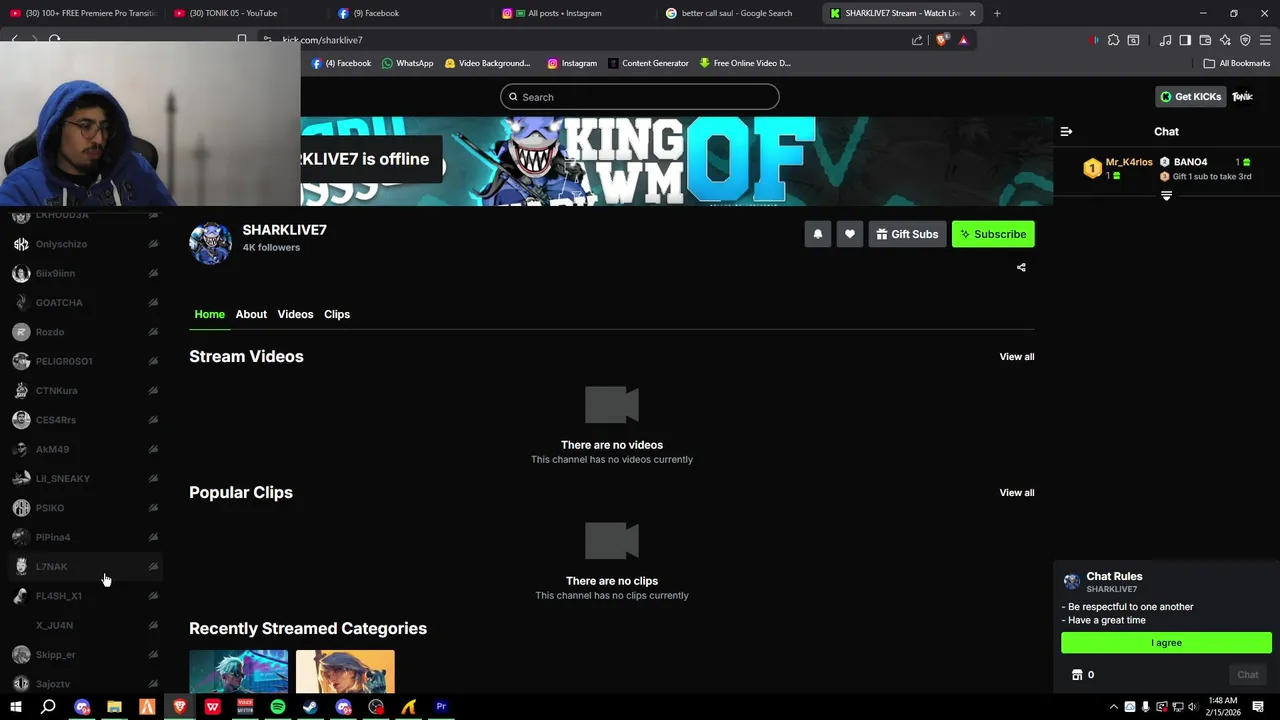Select Lil_SNEAKY in the sidebar list
Screen dimensions: 1280x720
point(85,479)
